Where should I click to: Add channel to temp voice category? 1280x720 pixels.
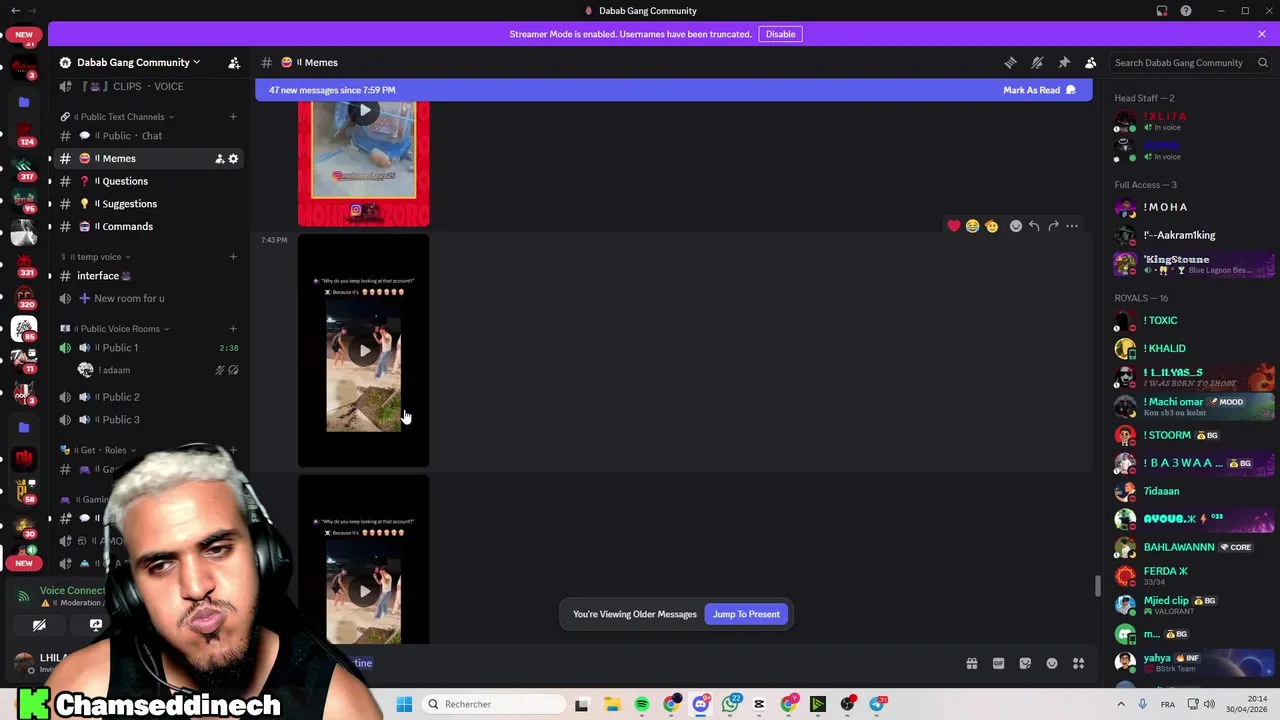233,257
